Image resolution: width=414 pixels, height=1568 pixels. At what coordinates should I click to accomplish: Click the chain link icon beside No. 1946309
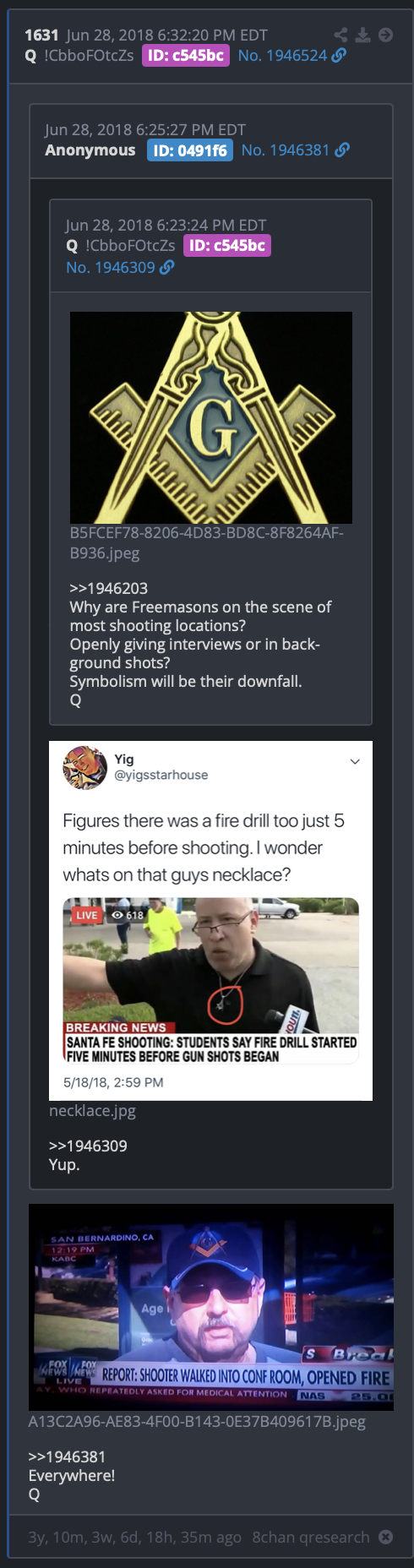(167, 268)
